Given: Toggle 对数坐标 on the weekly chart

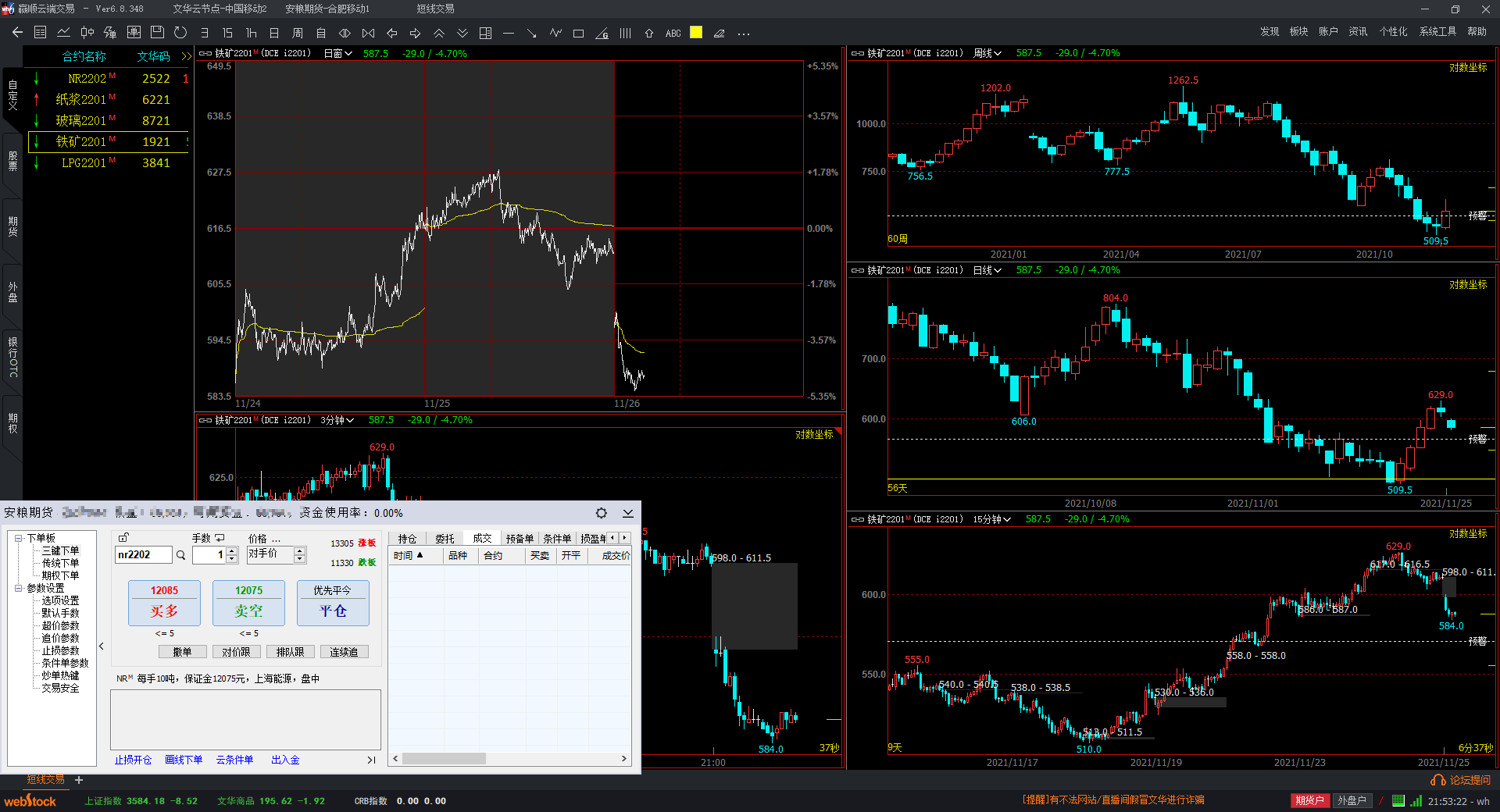Looking at the screenshot, I should point(1468,68).
